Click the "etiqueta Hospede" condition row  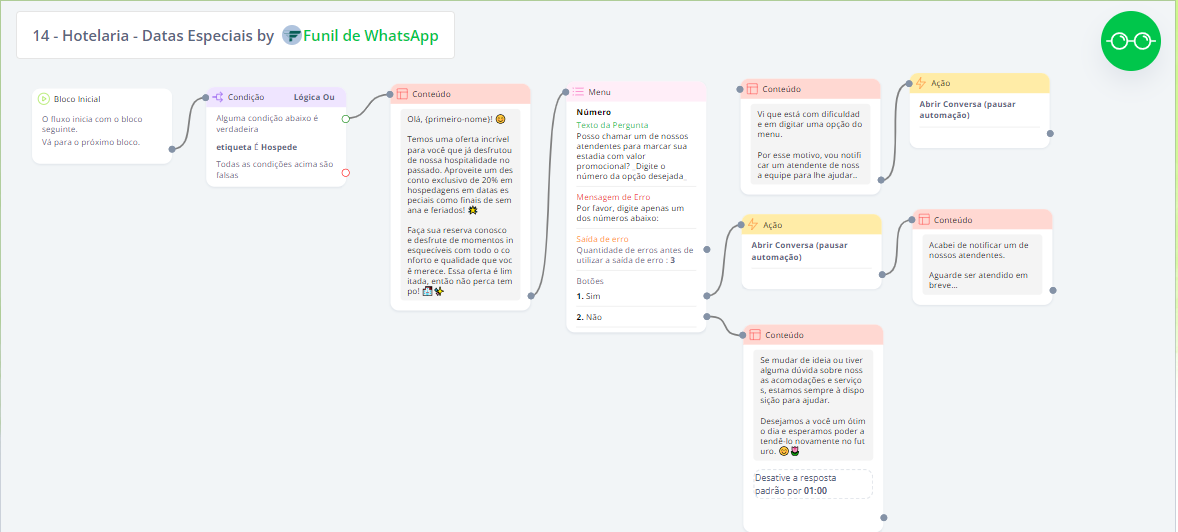coord(257,147)
